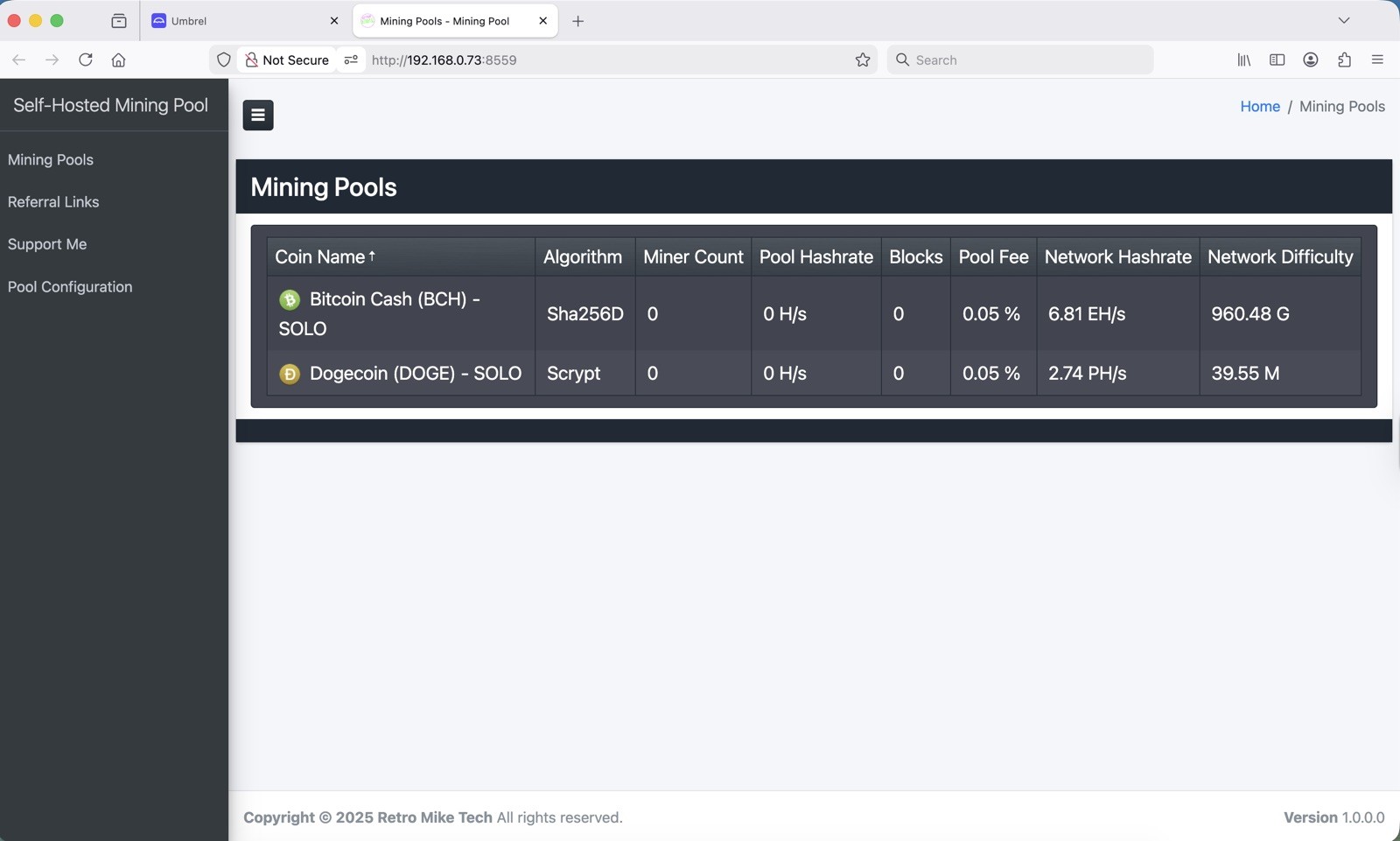Toggle the sidebar navigation hamburger button
Image resolution: width=1400 pixels, height=841 pixels.
258,115
